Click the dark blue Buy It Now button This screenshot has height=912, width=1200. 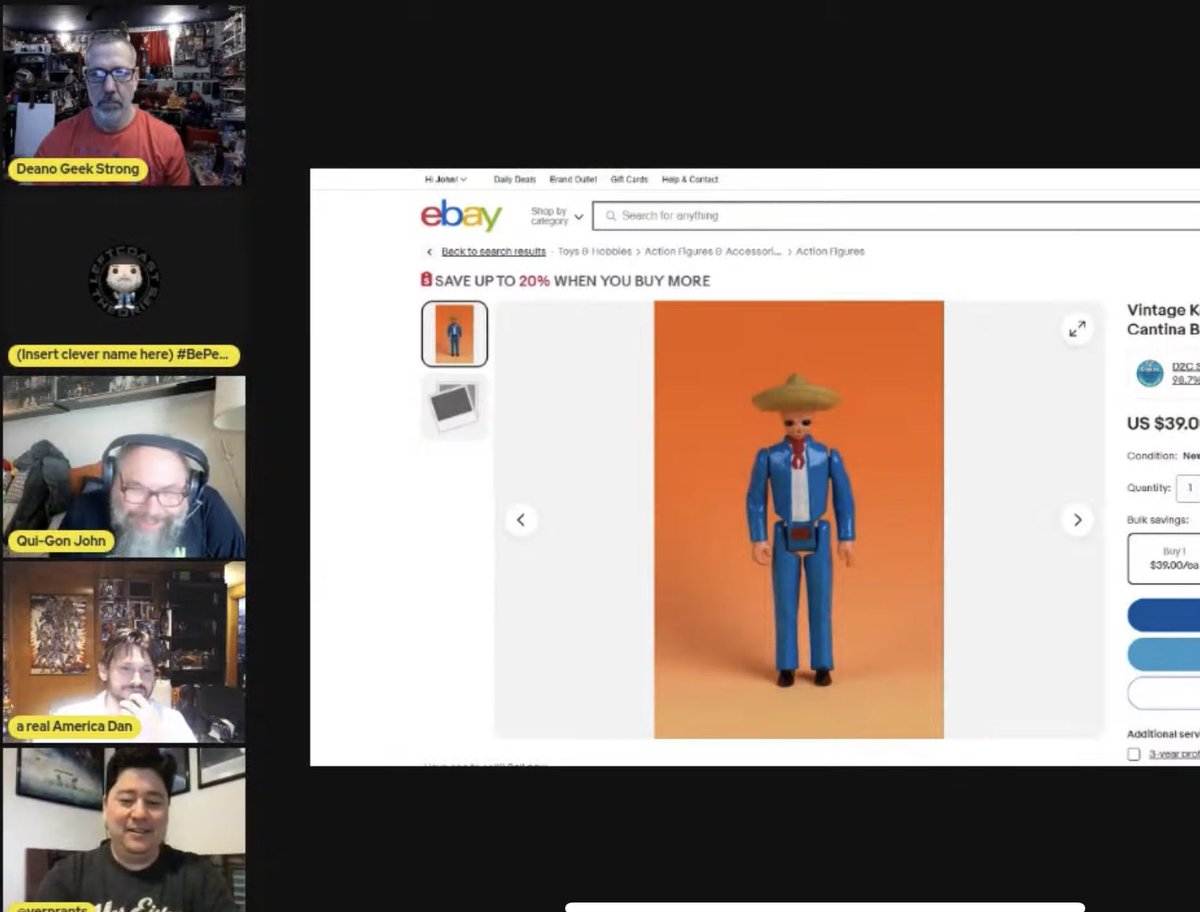click(1164, 615)
